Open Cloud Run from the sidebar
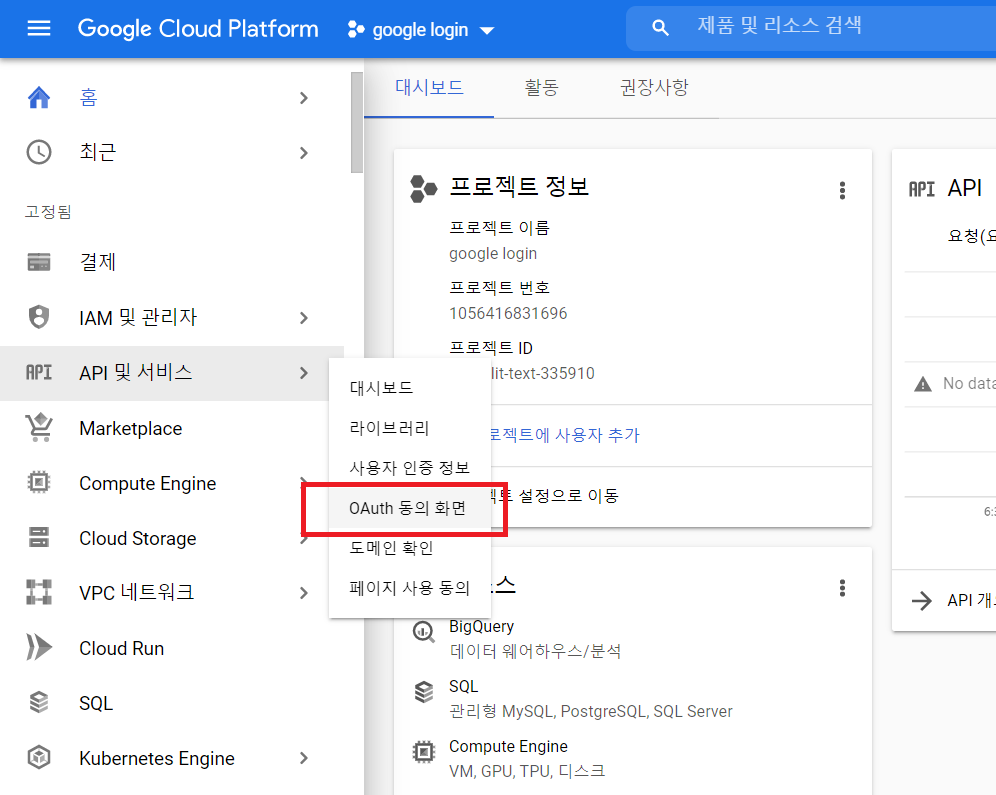 click(x=122, y=648)
